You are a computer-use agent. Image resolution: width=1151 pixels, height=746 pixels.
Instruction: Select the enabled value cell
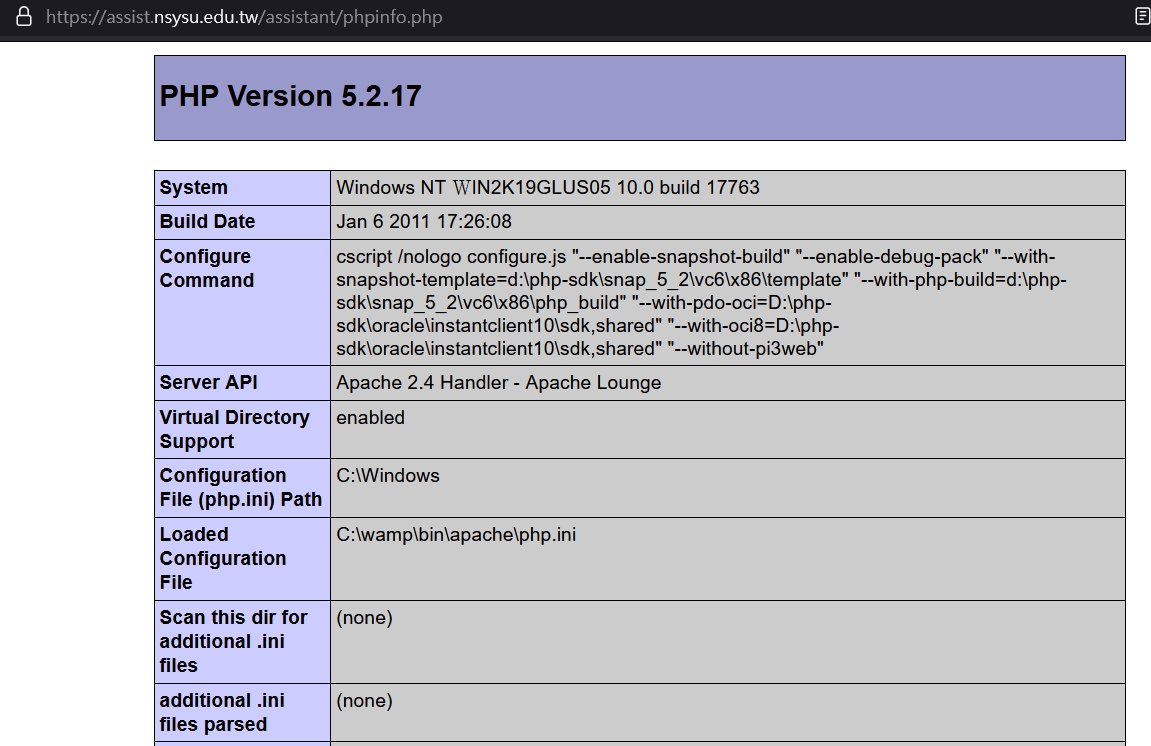coord(370,417)
